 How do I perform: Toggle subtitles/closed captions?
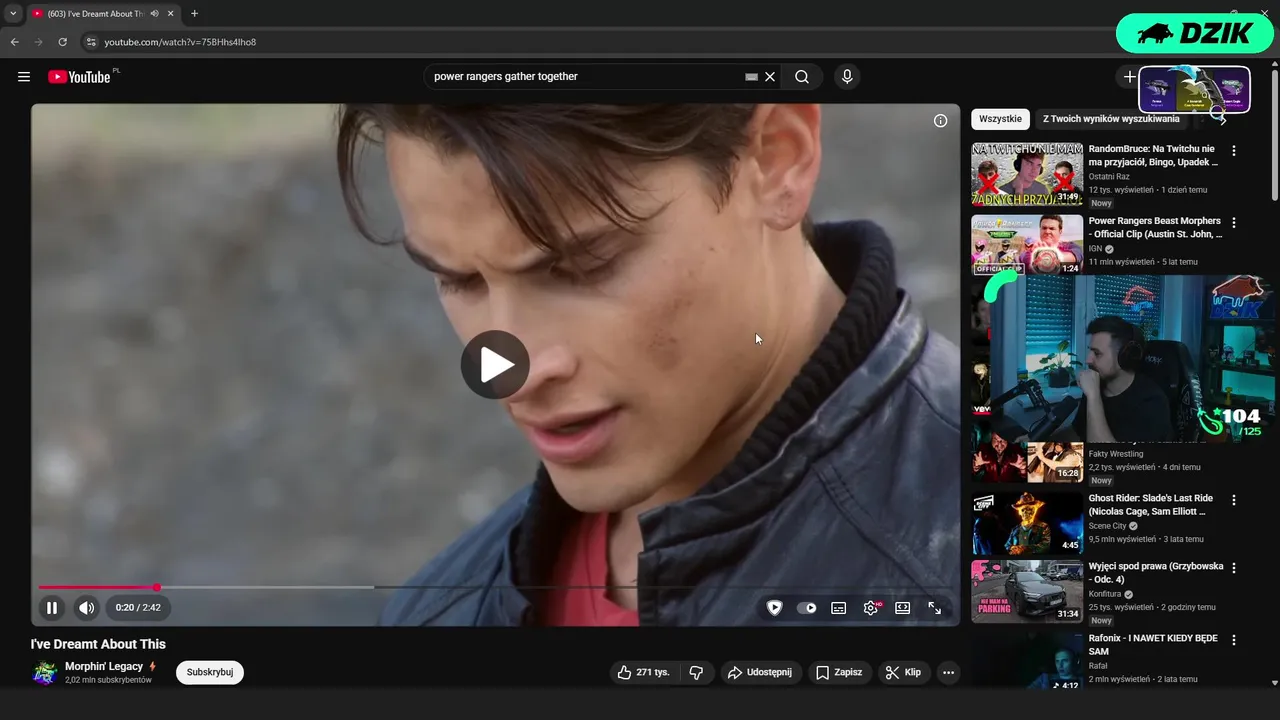(x=839, y=607)
